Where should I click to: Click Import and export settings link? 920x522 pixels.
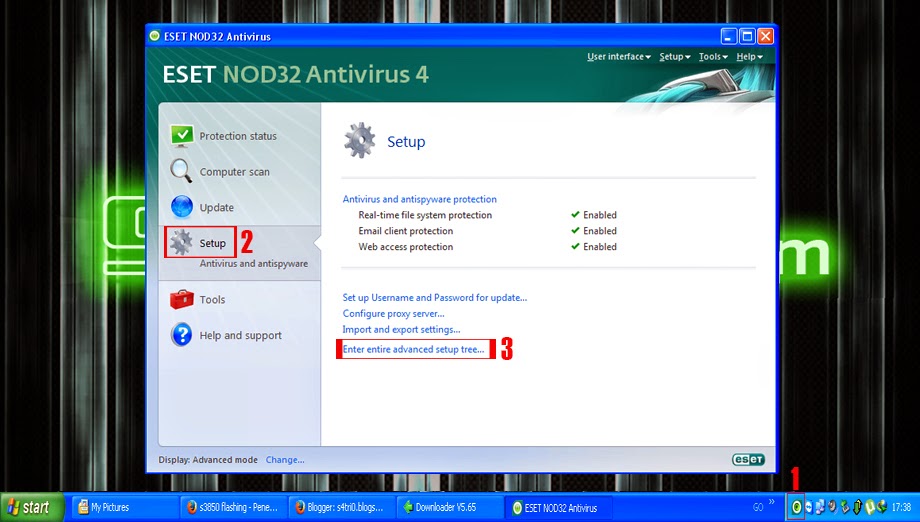click(x=401, y=329)
